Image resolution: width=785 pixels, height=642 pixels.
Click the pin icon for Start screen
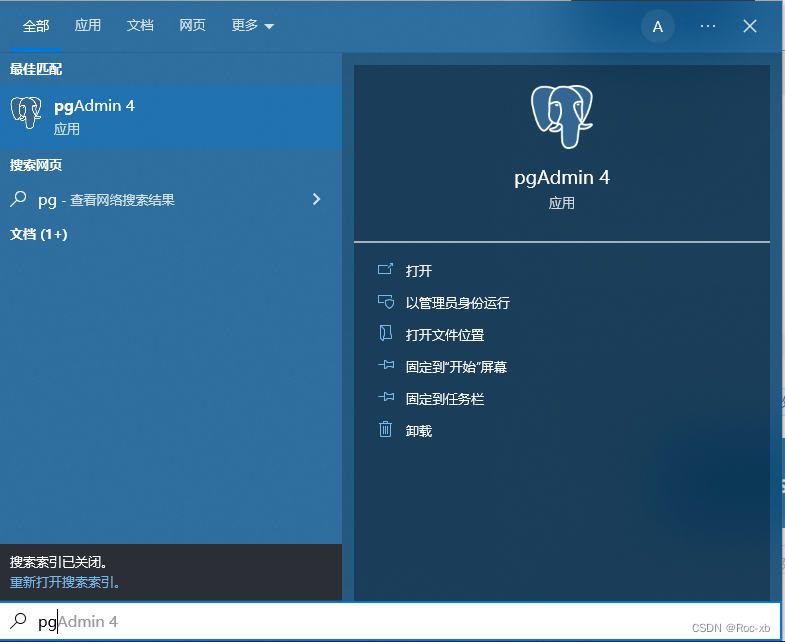click(x=386, y=365)
